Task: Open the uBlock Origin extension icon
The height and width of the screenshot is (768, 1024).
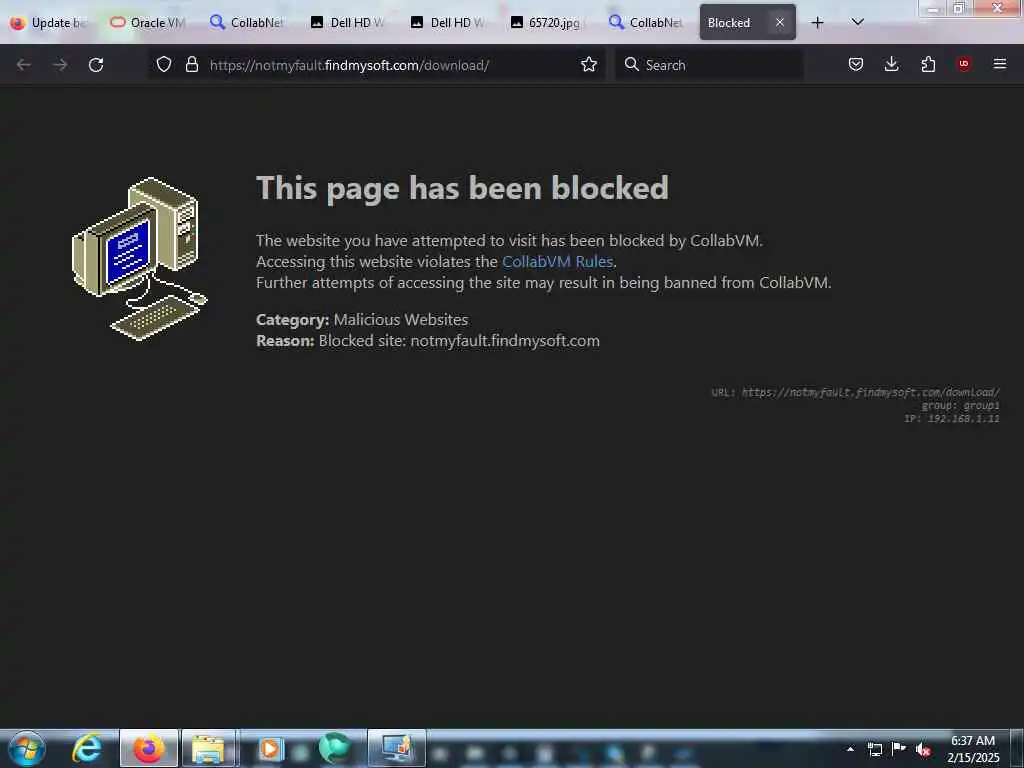Action: coord(964,64)
